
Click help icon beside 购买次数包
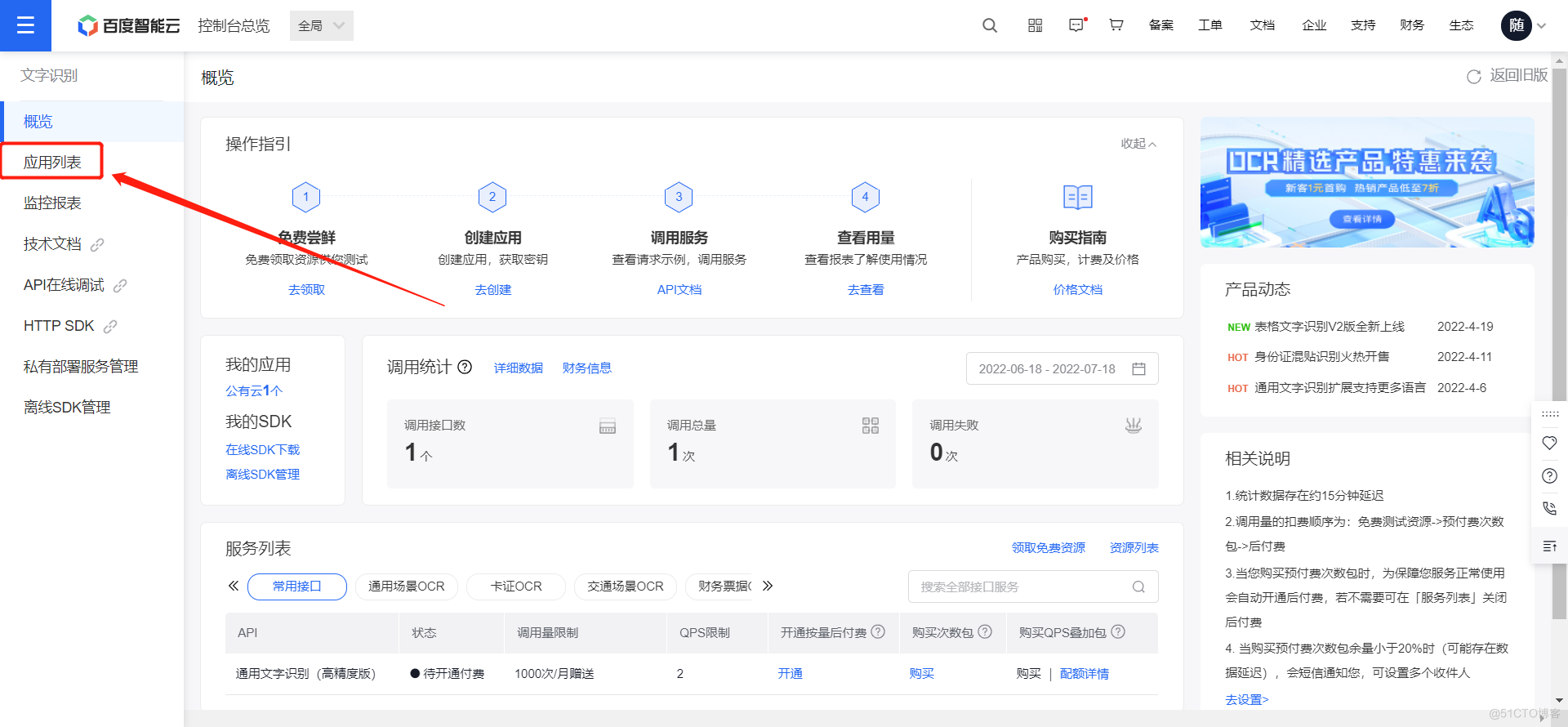(985, 631)
